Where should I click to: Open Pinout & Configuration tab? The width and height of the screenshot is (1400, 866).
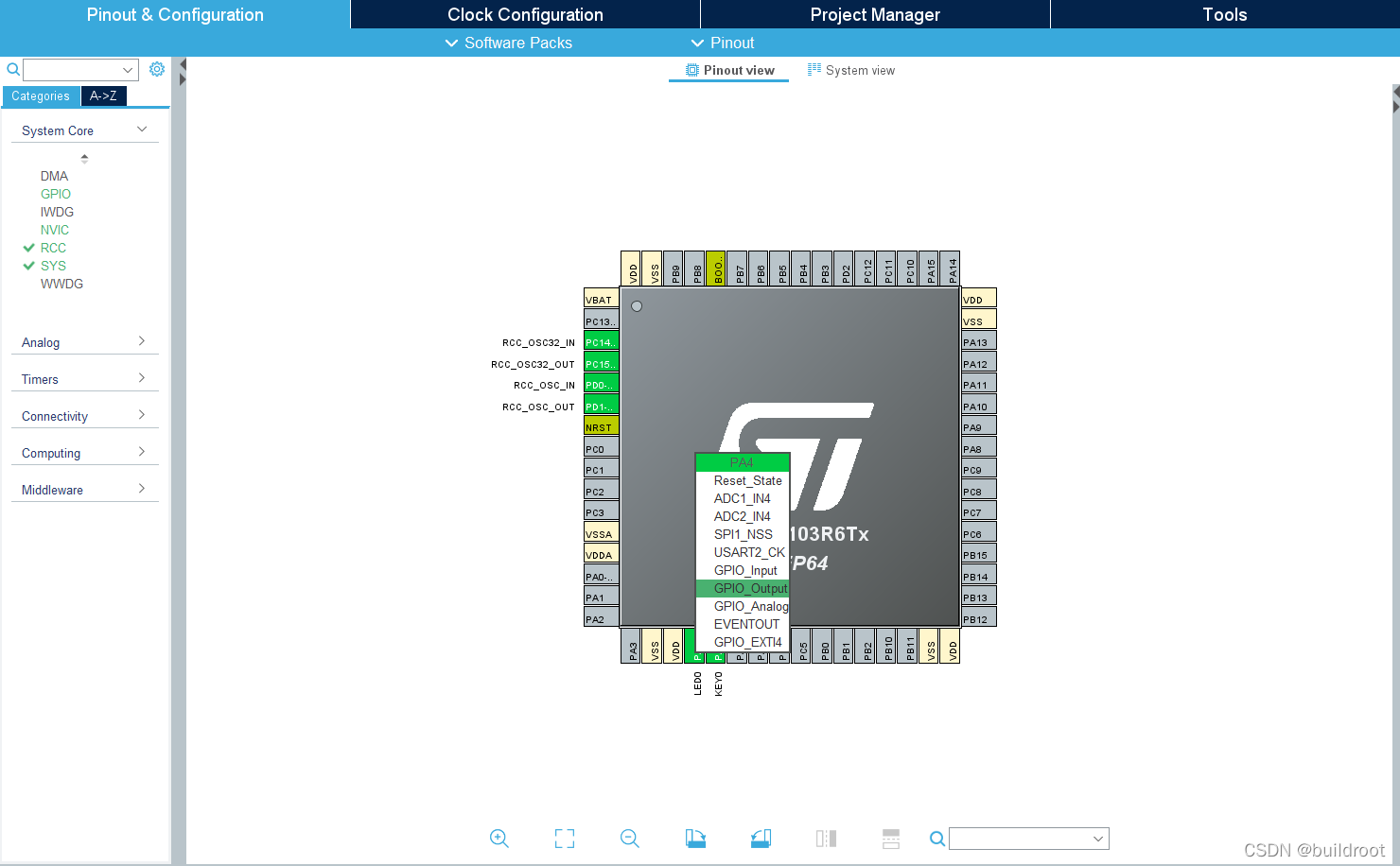point(175,14)
